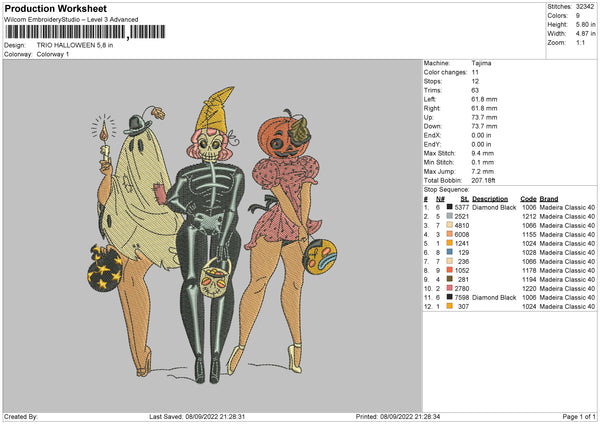
Task: Click the 'Page 1 of 1' footer text
Action: click(579, 416)
